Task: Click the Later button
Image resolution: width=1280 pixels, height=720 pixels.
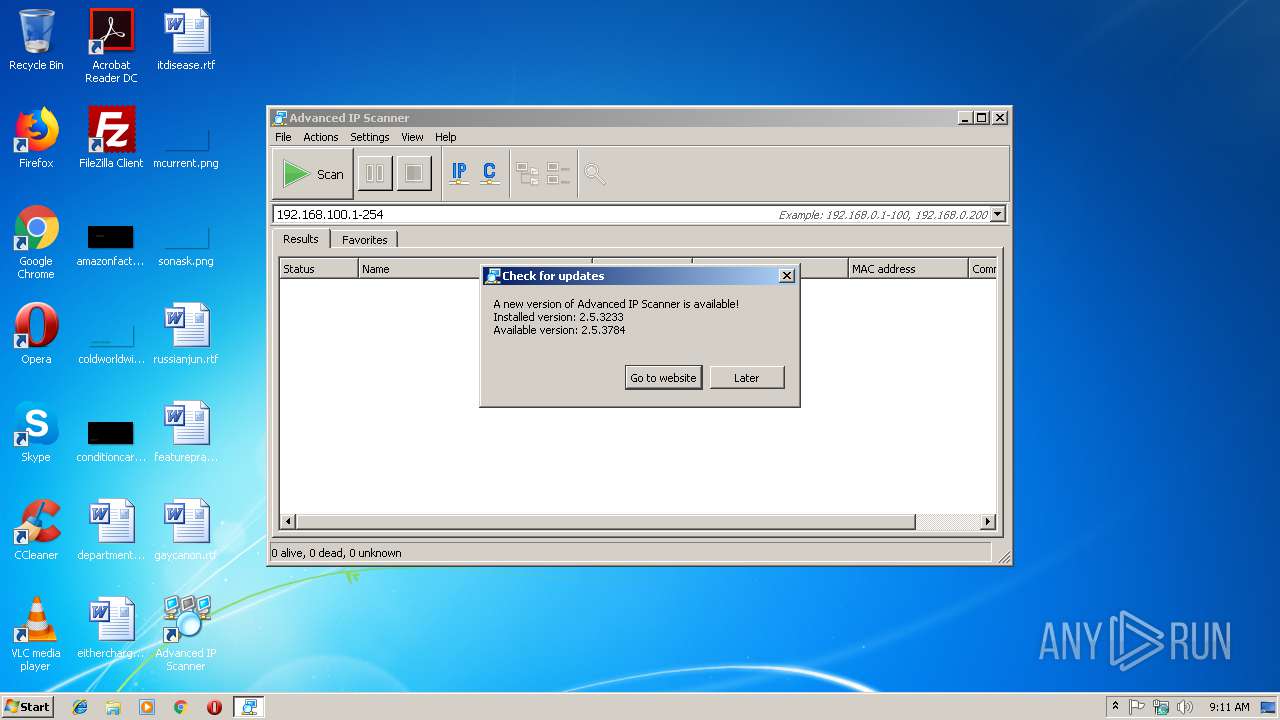Action: coord(747,378)
